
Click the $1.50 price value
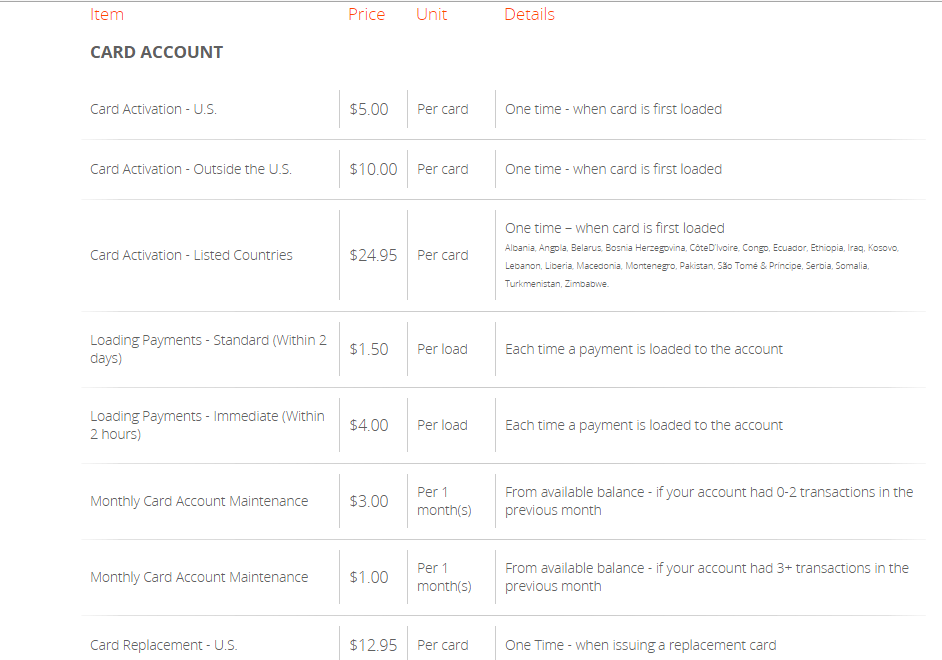pos(369,349)
